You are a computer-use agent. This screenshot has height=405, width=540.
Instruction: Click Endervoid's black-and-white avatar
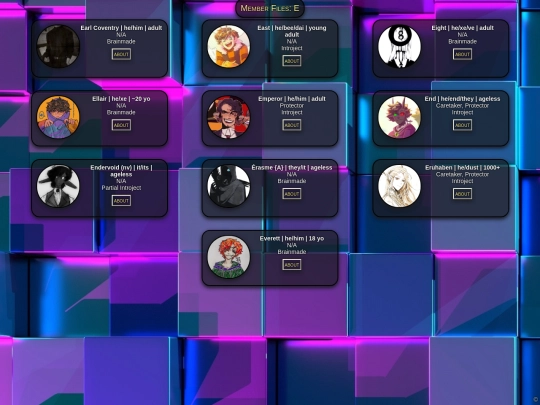click(x=58, y=186)
